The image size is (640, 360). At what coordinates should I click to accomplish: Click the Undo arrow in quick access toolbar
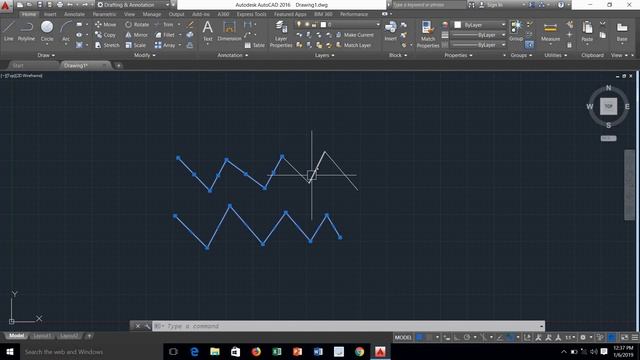(x=70, y=5)
